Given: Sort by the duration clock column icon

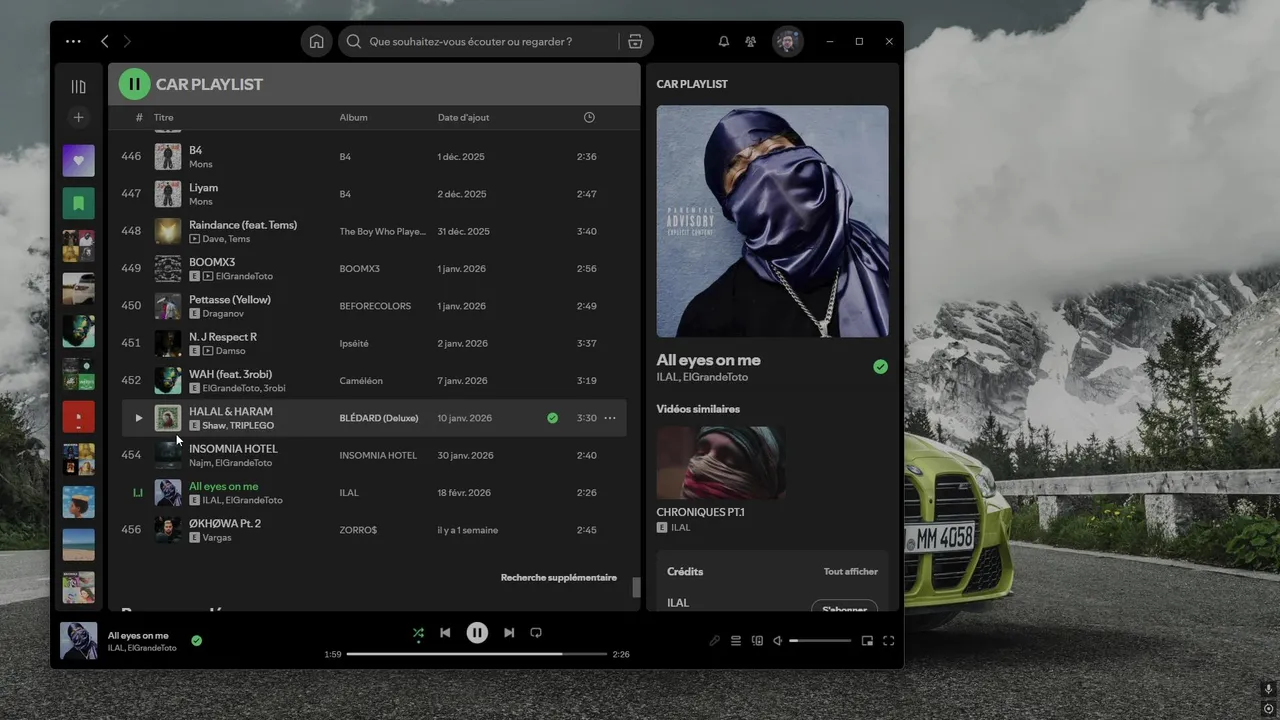Looking at the screenshot, I should [x=589, y=117].
